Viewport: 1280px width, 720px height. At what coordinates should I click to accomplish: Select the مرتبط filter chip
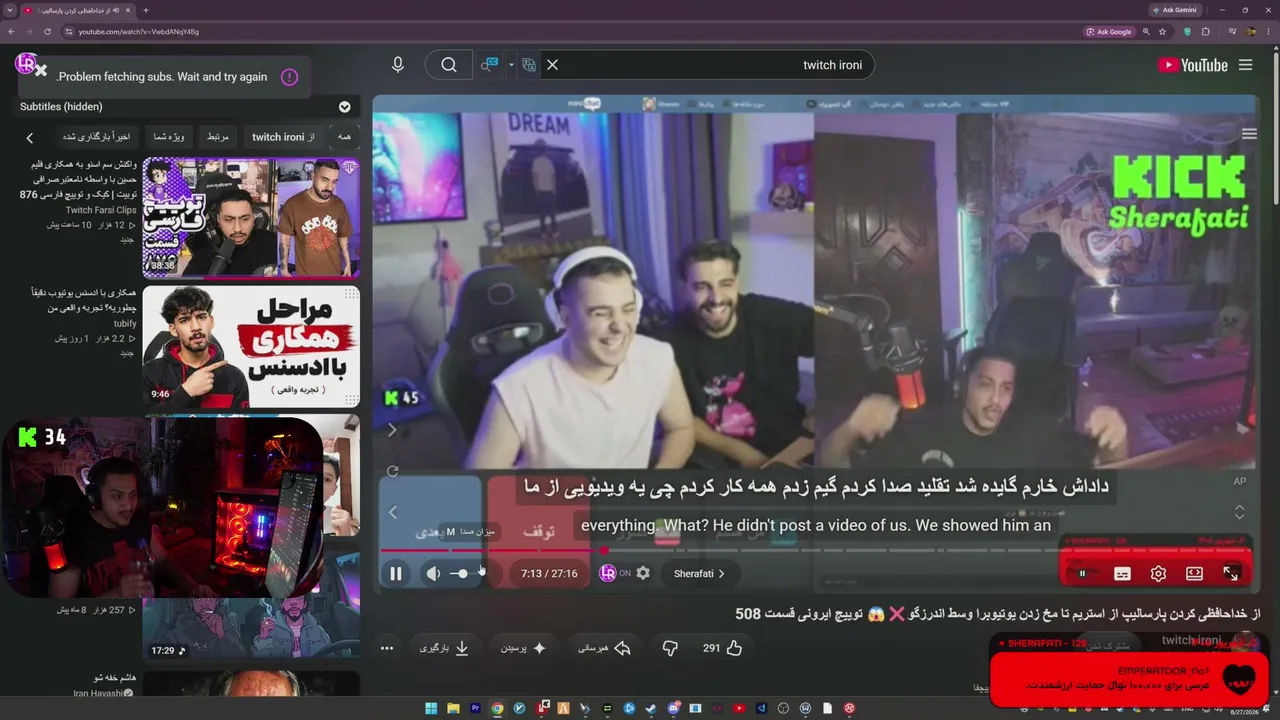[218, 137]
